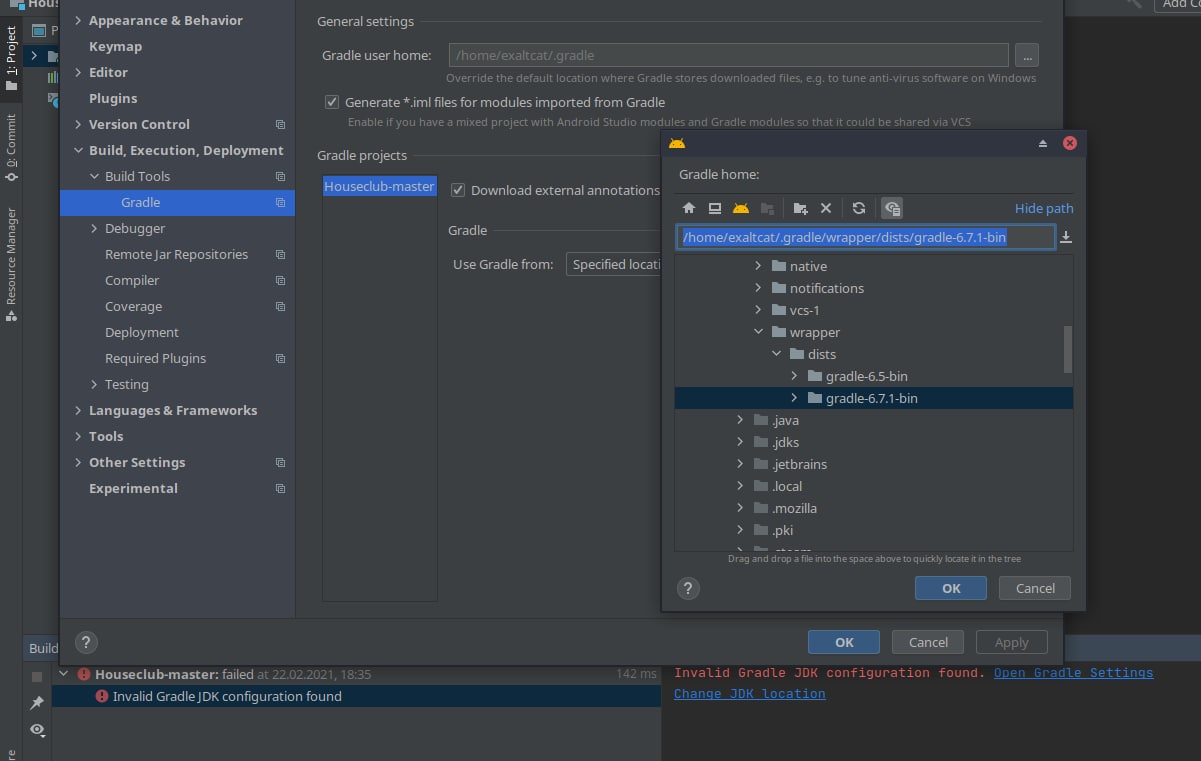Browse Gradle user home with ... button
The width and height of the screenshot is (1201, 761).
[x=1027, y=55]
